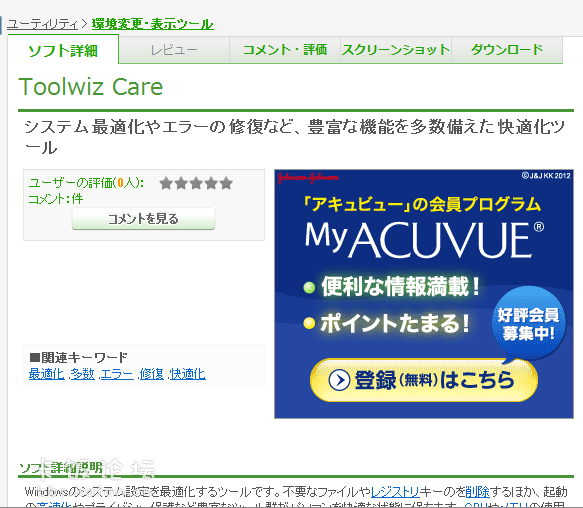Click the first rating star
The width and height of the screenshot is (583, 508).
point(166,183)
